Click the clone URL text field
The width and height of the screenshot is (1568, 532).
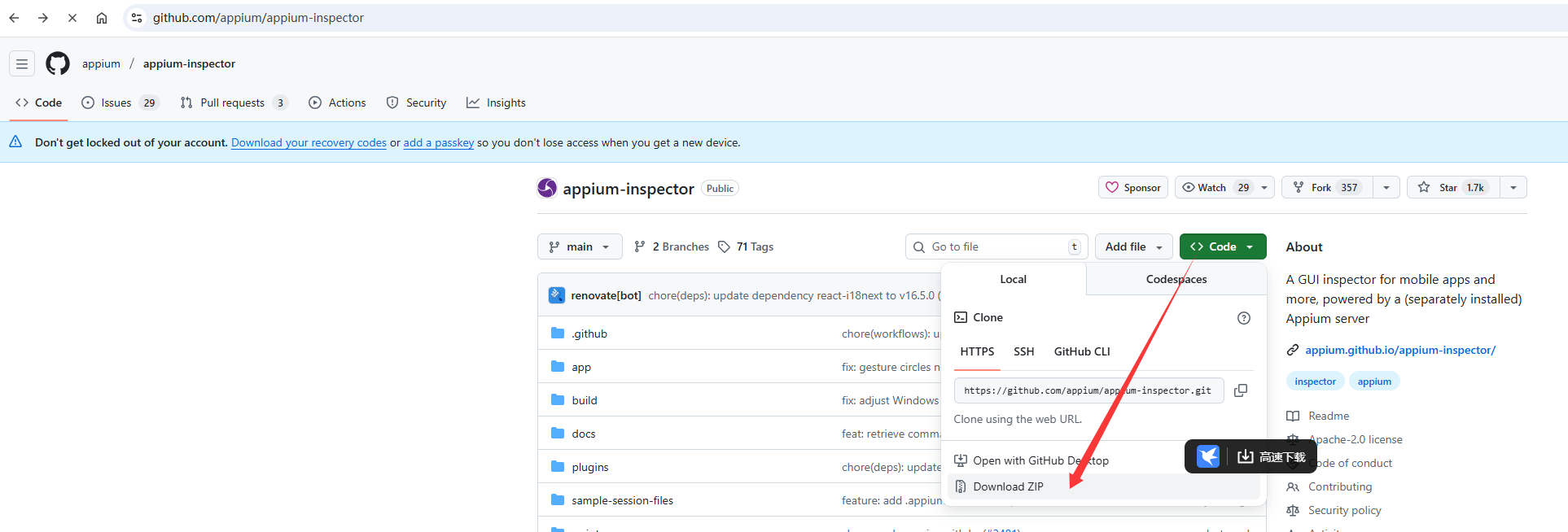coord(1089,390)
